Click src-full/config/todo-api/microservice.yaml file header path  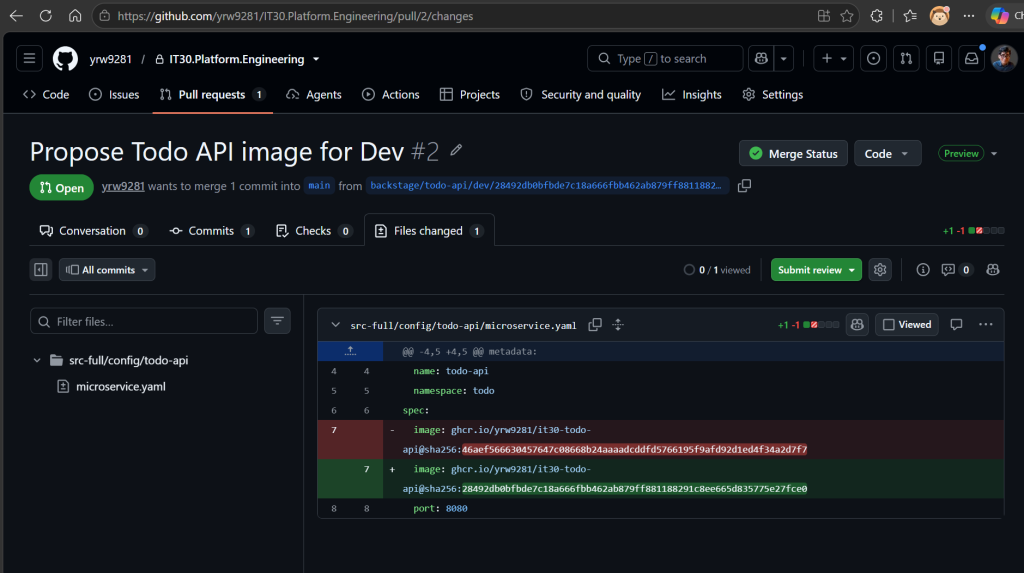click(463, 325)
